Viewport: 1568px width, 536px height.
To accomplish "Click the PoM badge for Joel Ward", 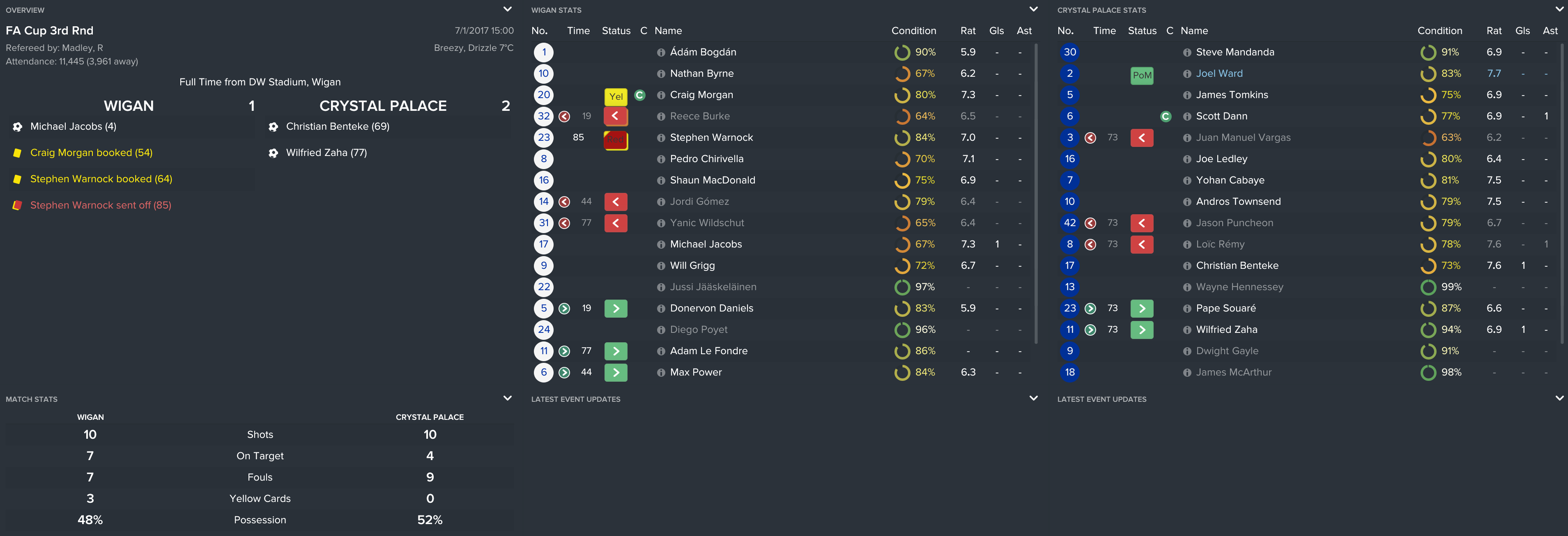I will 1141,75.
